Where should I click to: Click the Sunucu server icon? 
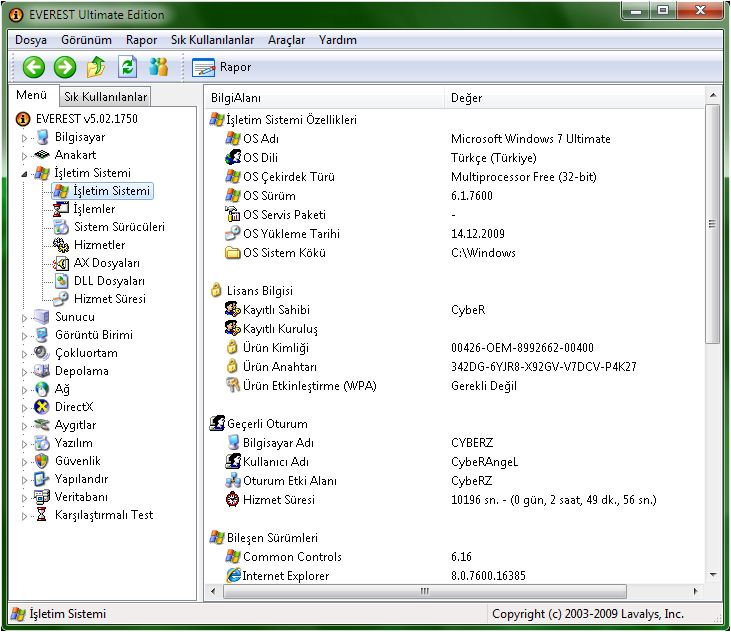[42, 317]
